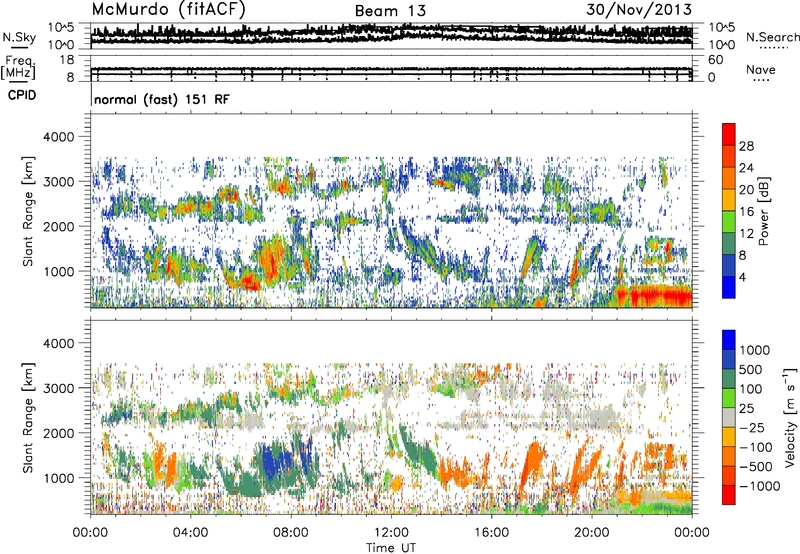Click the 28 label on the power colorbar
The image size is (800, 554).
(746, 146)
